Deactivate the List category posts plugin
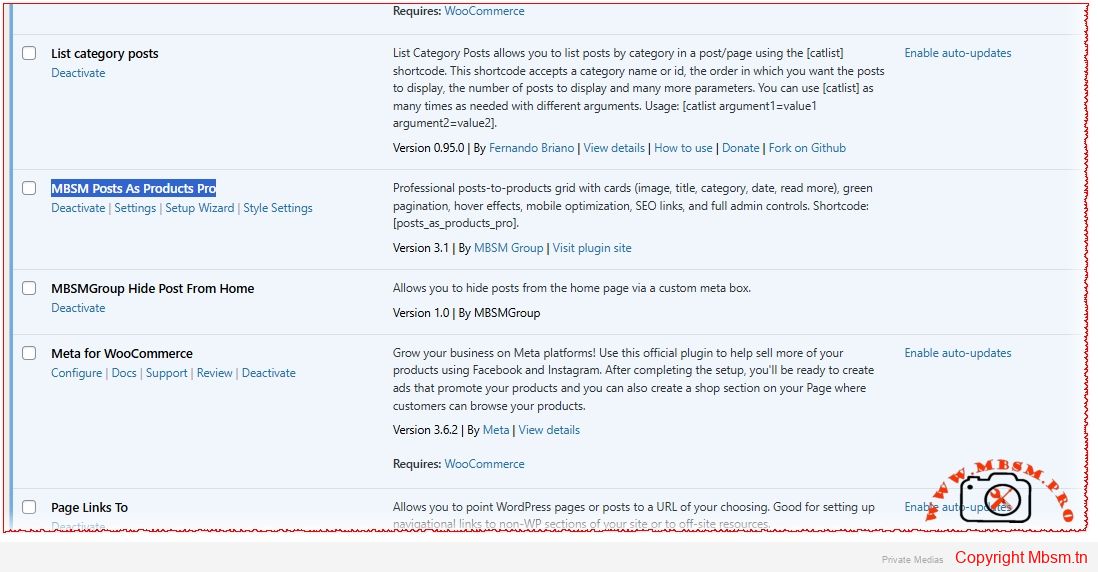This screenshot has height=572, width=1098. click(x=78, y=73)
